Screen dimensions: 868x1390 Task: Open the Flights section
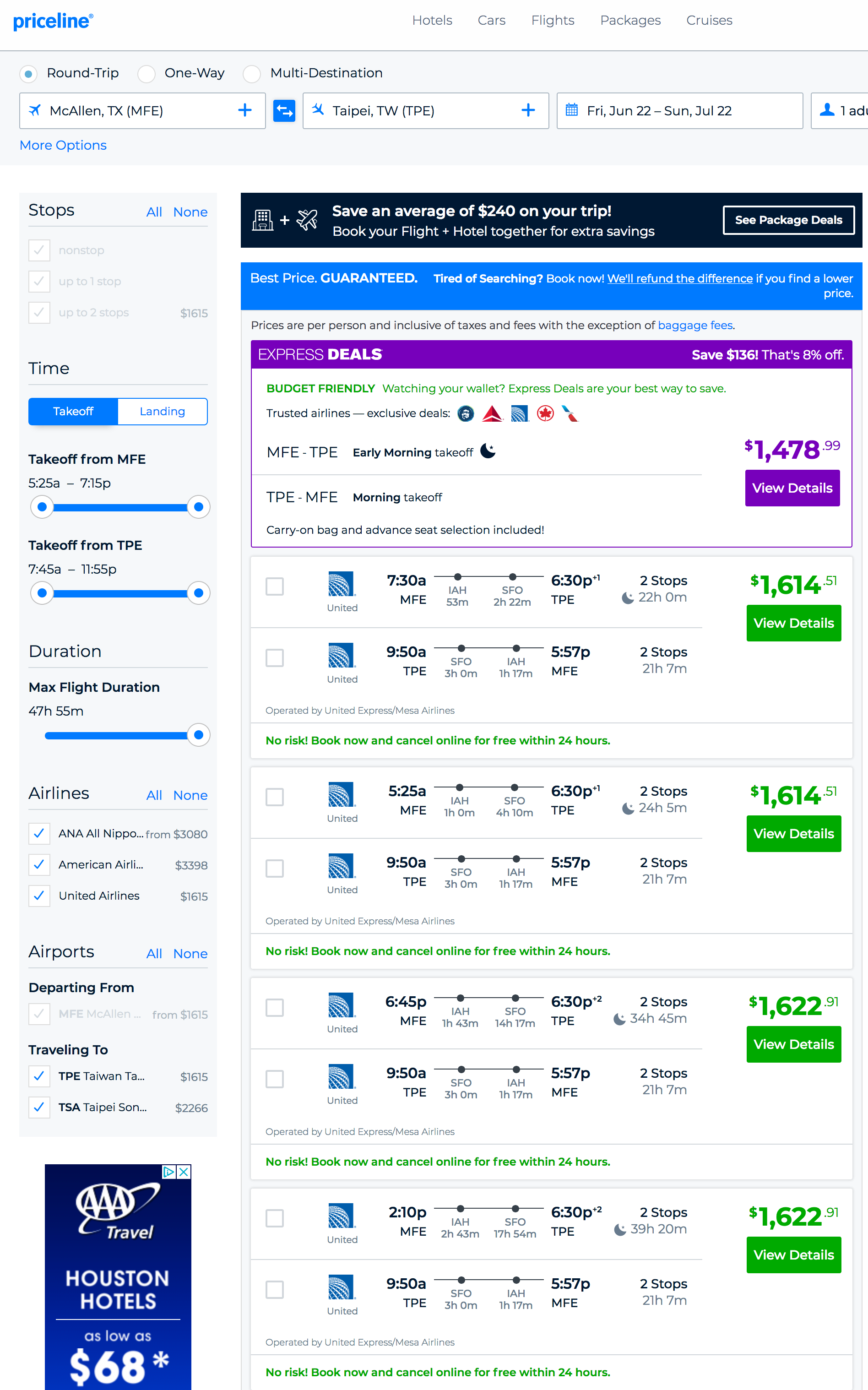(553, 20)
